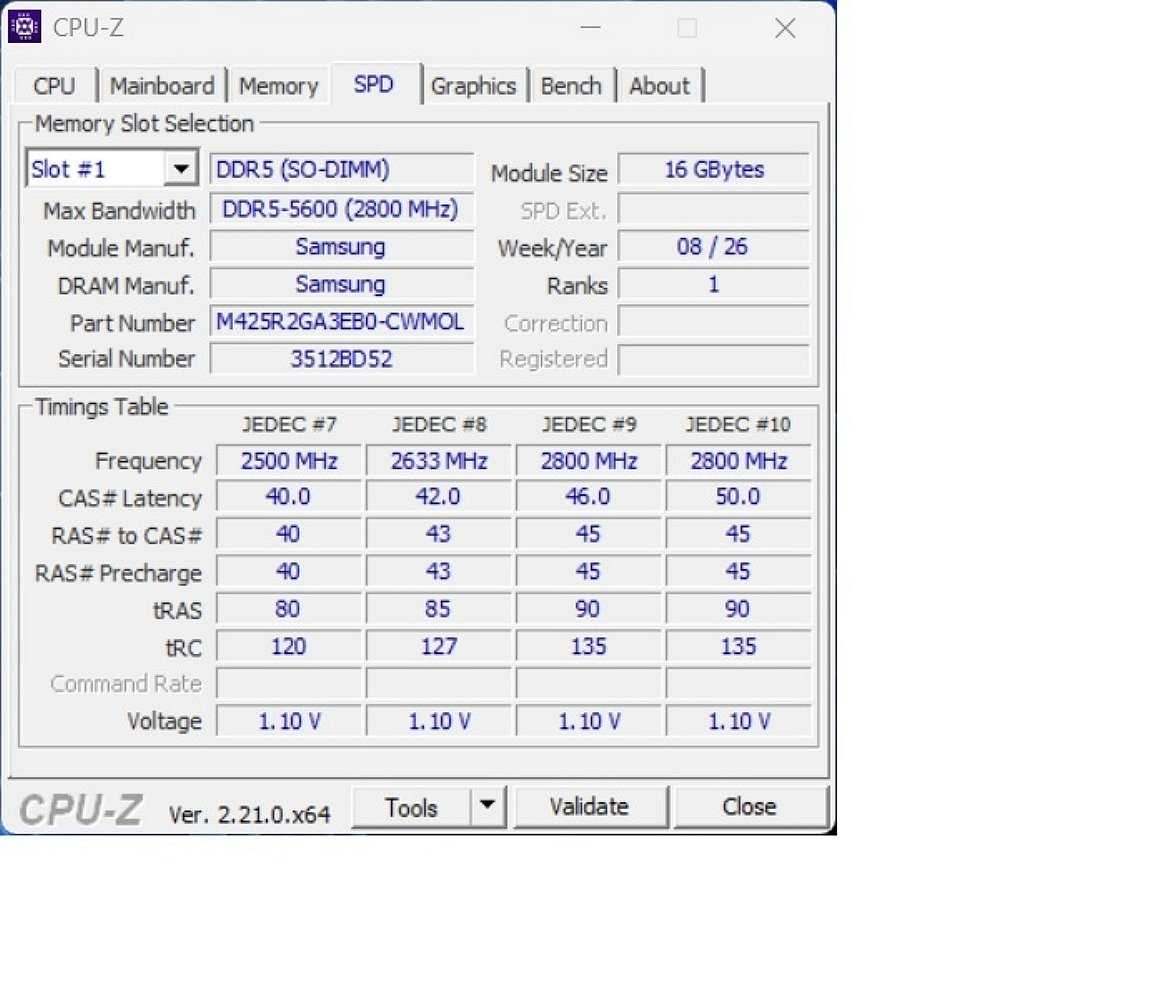Click the JEDEC #7 column header
Viewport: 1157px width, 999px height.
click(x=289, y=424)
